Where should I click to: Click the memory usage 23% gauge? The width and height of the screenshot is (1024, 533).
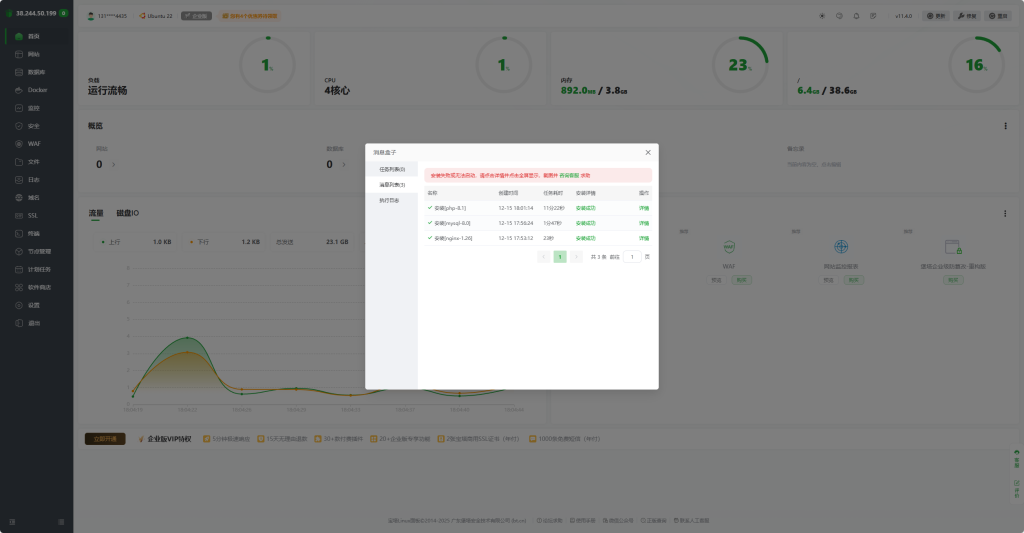739,65
